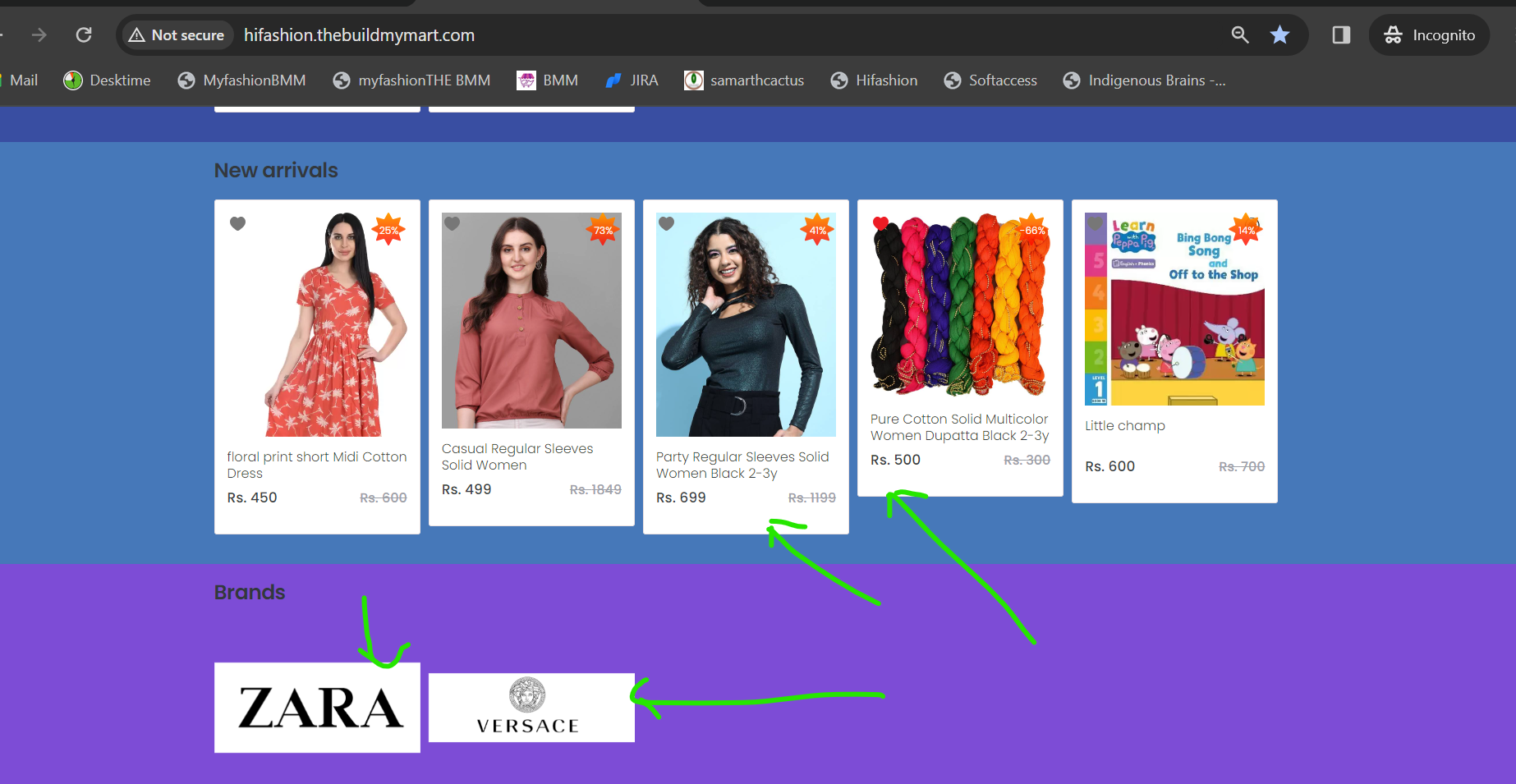The width and height of the screenshot is (1516, 784).
Task: Open the JIRA bookmark
Action: tap(632, 80)
